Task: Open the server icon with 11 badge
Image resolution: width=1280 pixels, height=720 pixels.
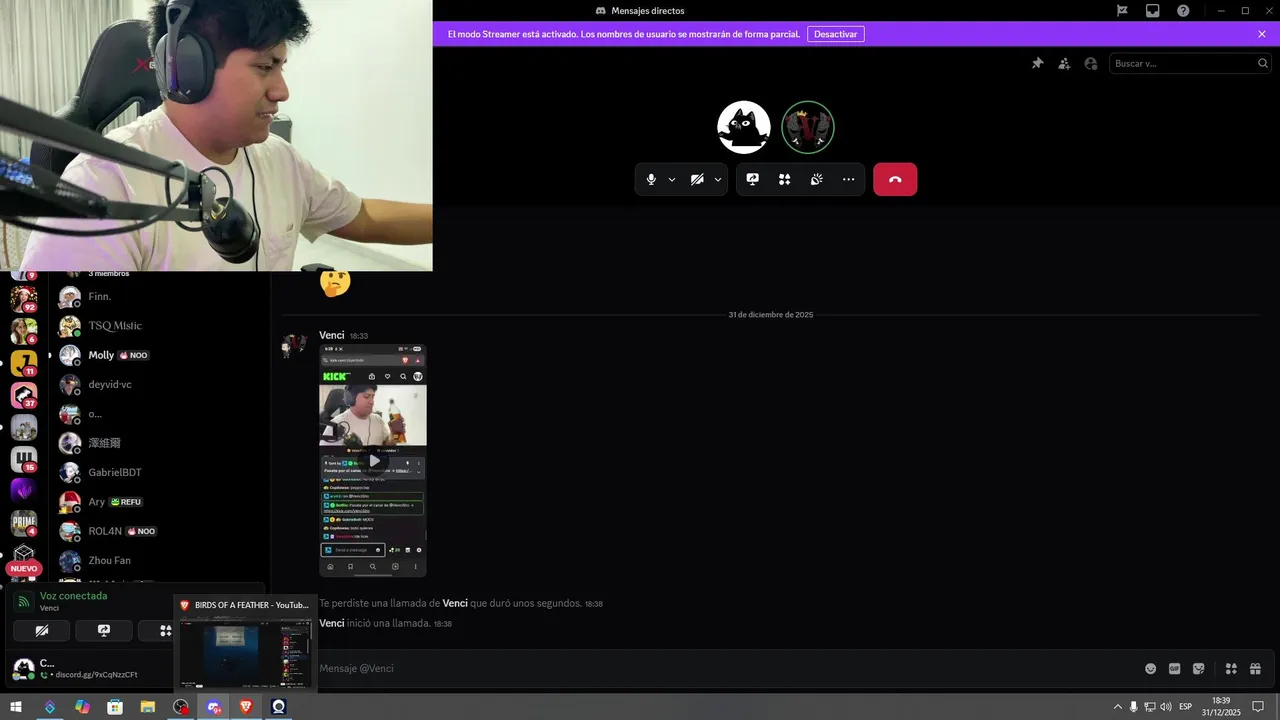Action: tap(24, 363)
